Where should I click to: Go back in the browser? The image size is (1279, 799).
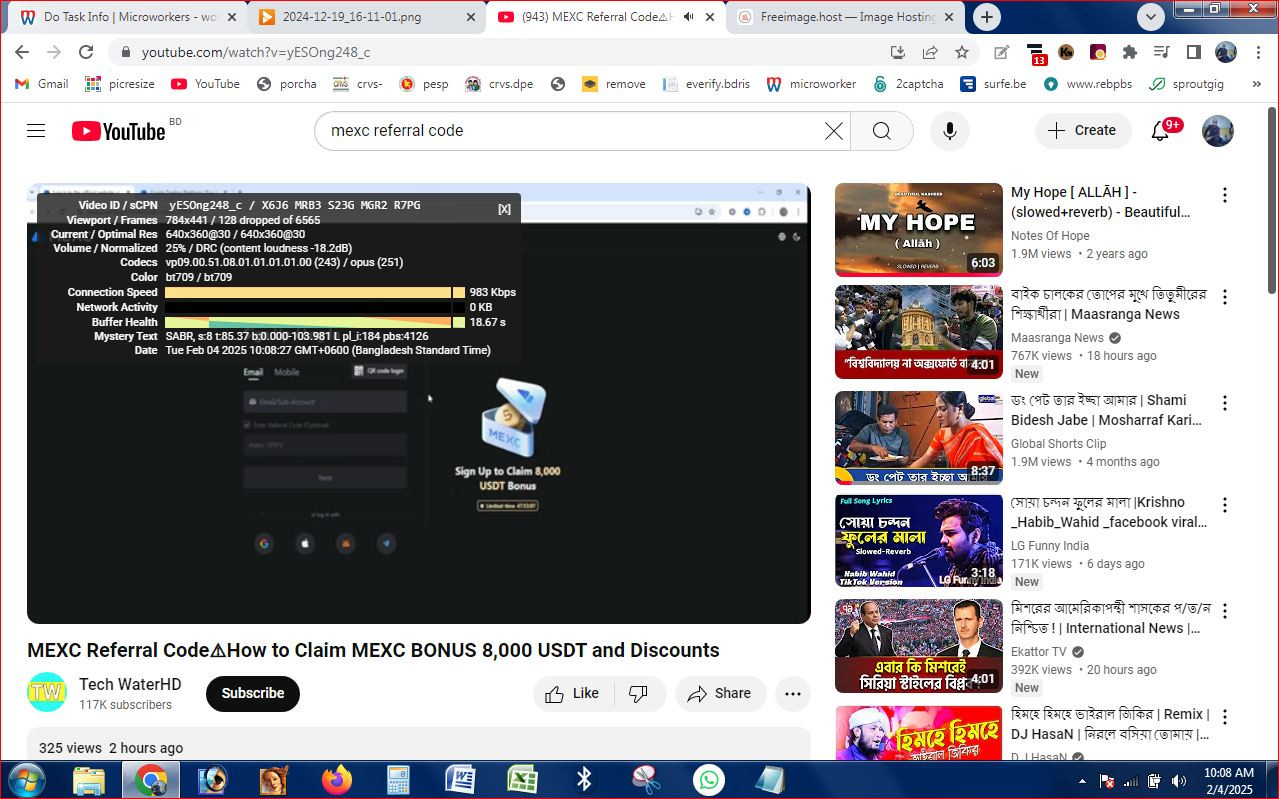coord(22,52)
